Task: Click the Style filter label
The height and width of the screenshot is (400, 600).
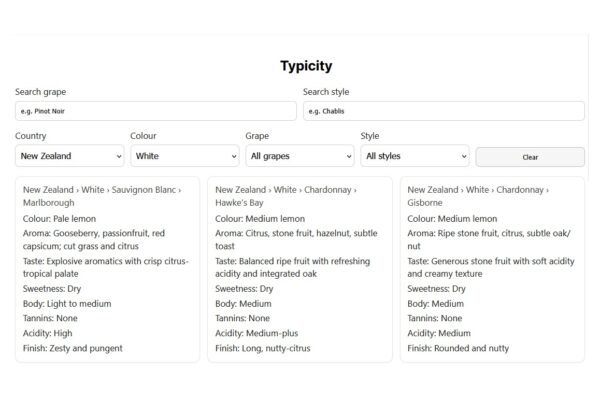Action: point(370,136)
